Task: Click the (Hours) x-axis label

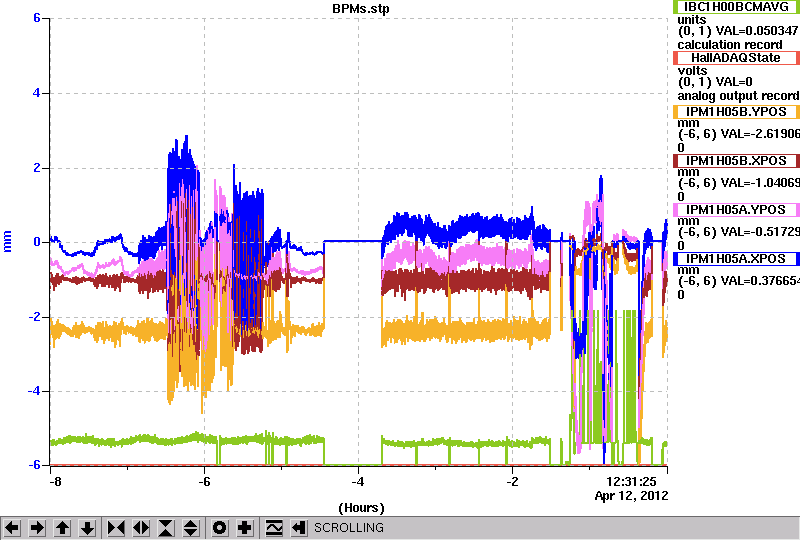Action: [x=361, y=508]
